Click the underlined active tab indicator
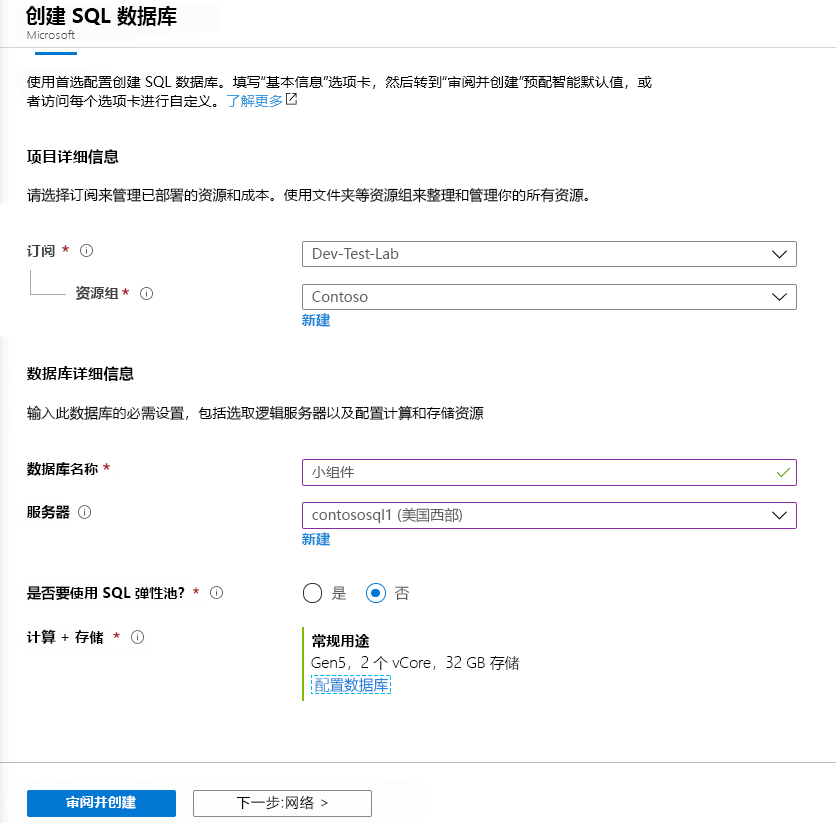This screenshot has width=836, height=823. point(56,53)
